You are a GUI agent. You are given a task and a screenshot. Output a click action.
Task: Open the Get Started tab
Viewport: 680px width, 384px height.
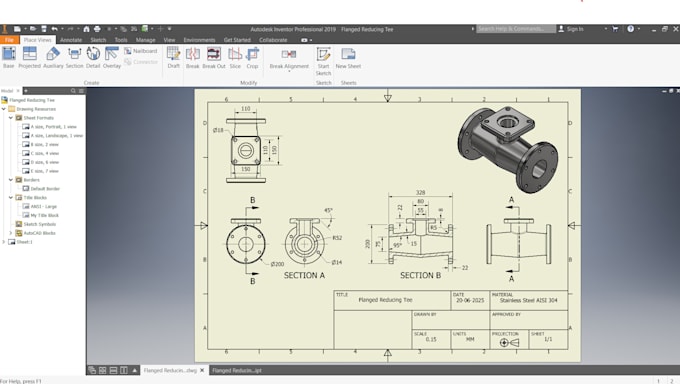click(237, 40)
